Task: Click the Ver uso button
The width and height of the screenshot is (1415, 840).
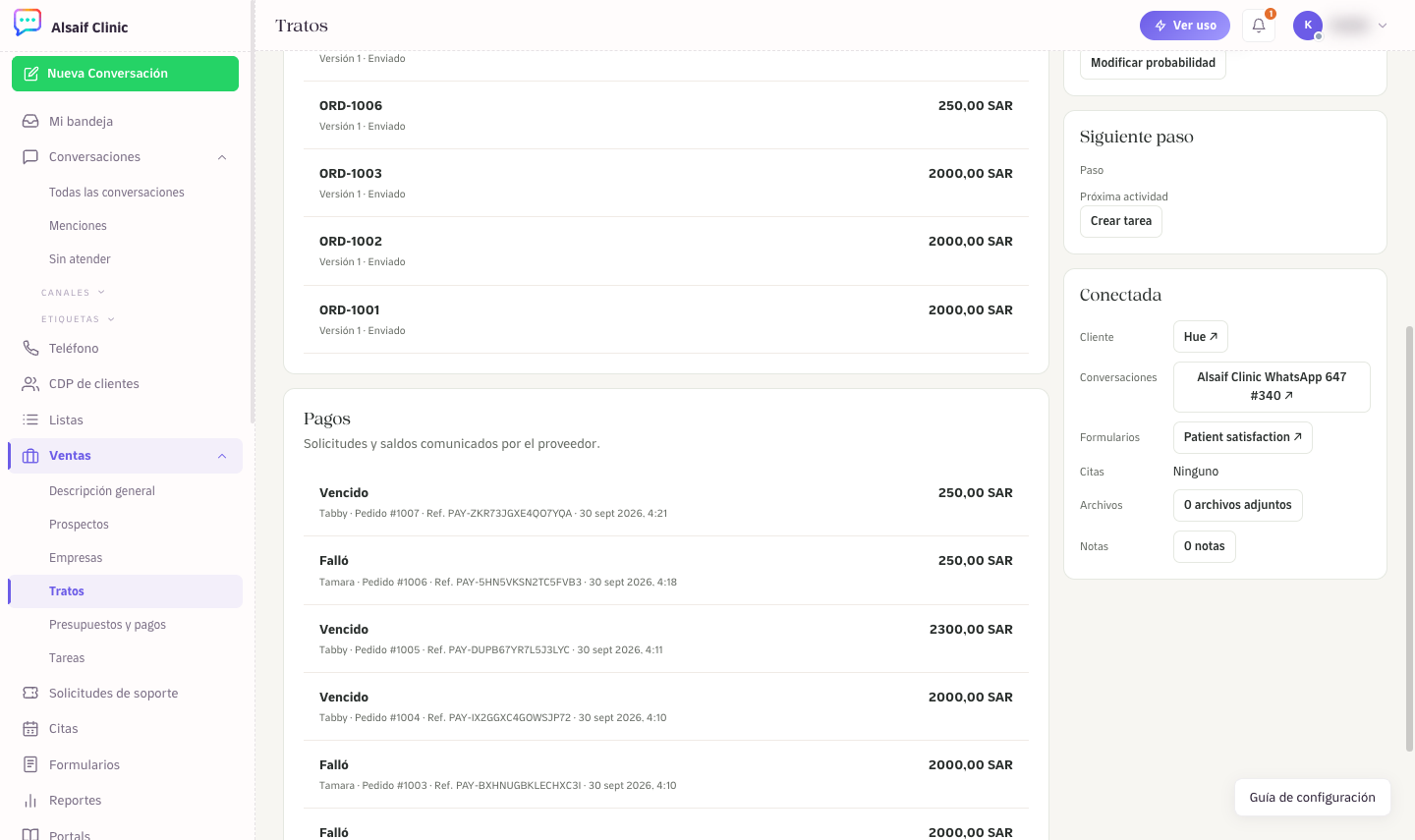Action: [1185, 26]
